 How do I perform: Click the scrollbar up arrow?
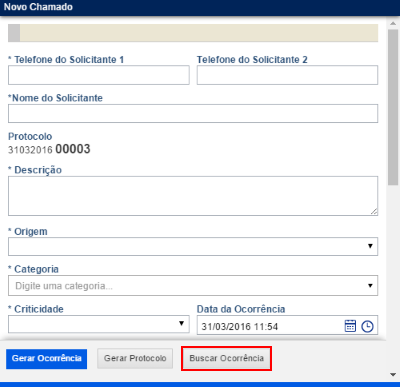(393, 24)
